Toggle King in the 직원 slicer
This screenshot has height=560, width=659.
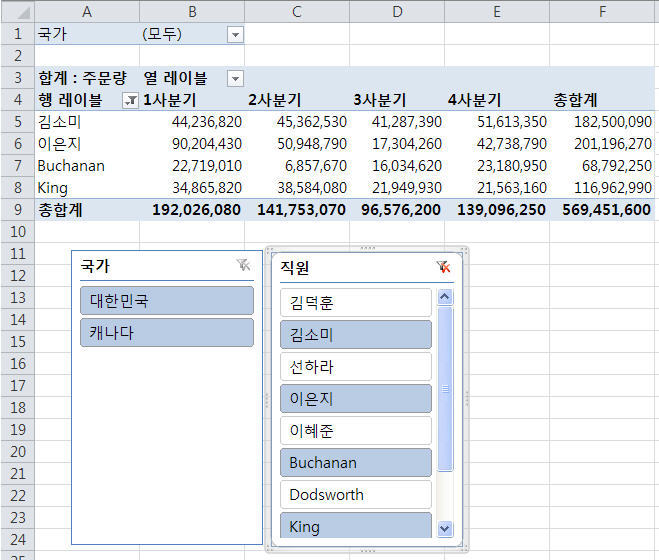[356, 526]
